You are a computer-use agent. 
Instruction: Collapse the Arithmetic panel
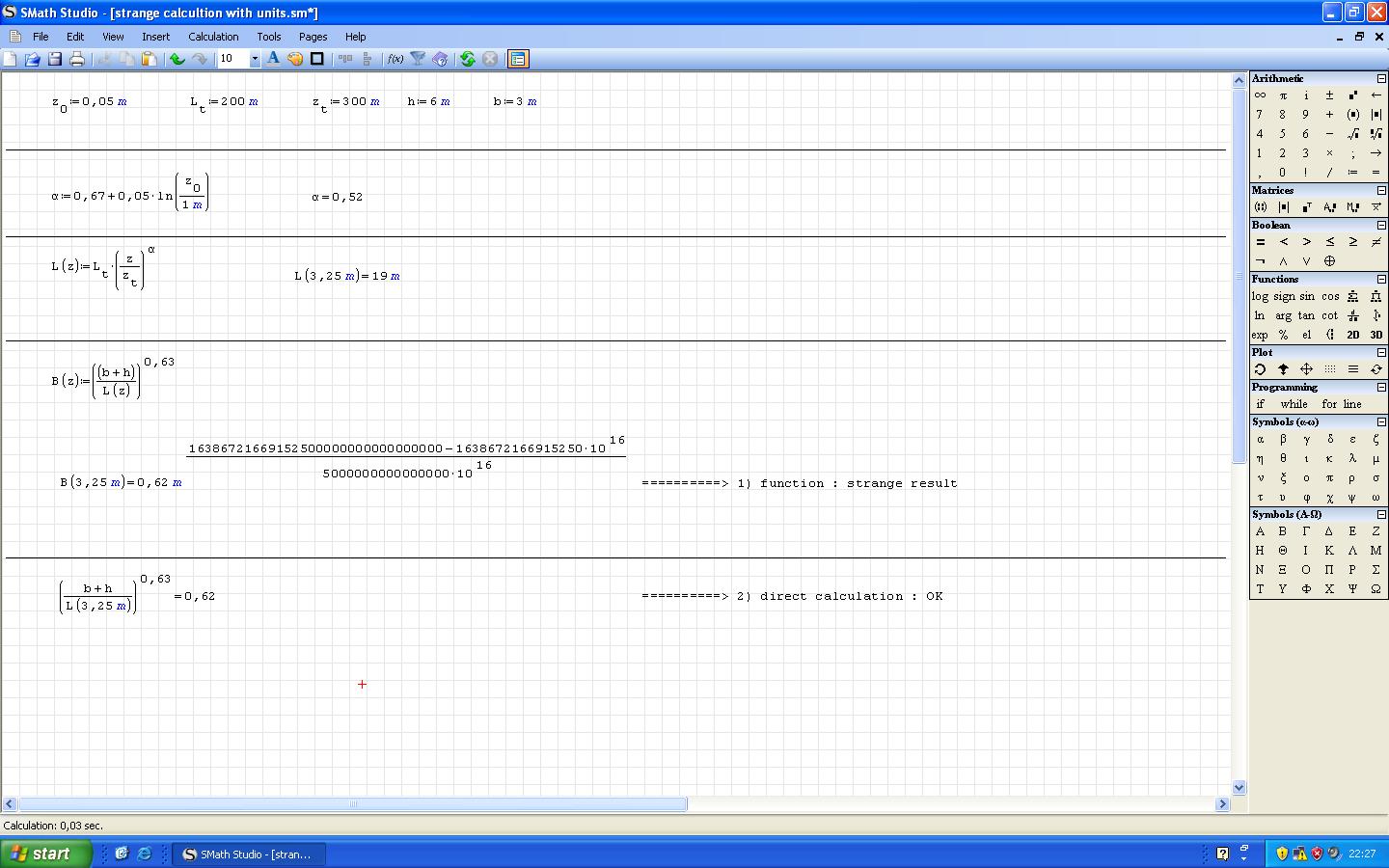click(x=1381, y=78)
